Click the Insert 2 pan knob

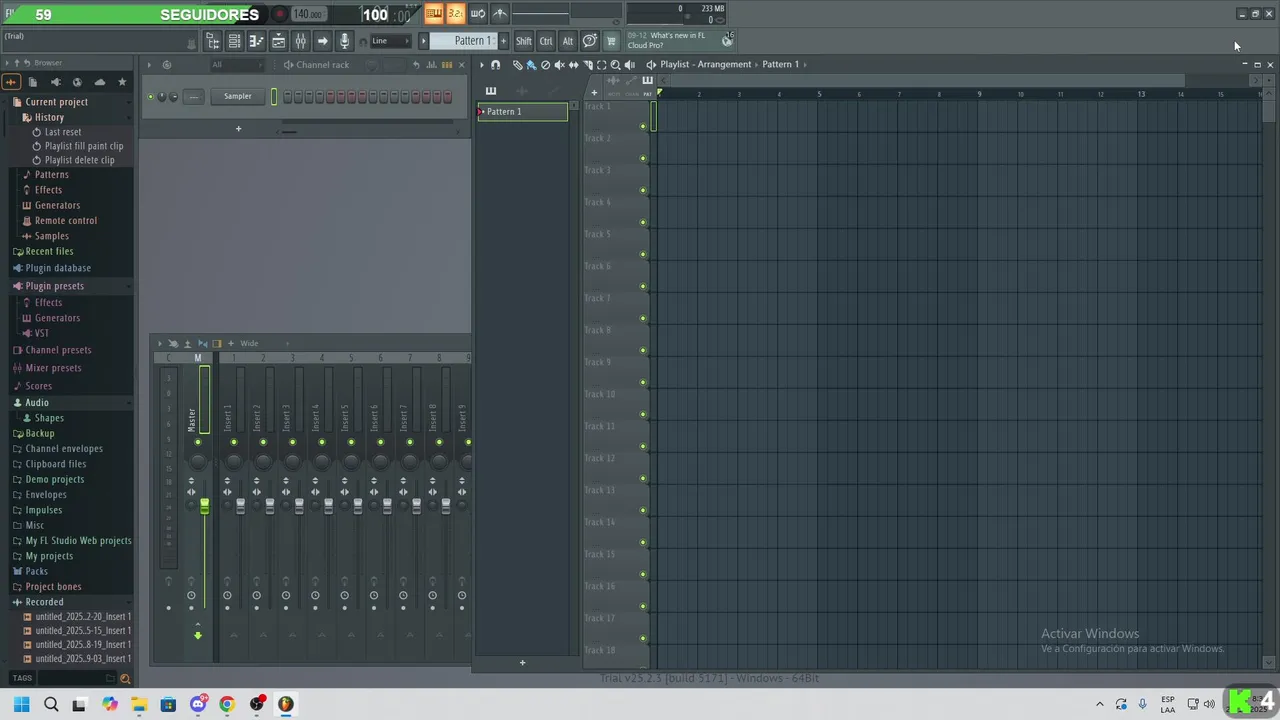tap(263, 461)
